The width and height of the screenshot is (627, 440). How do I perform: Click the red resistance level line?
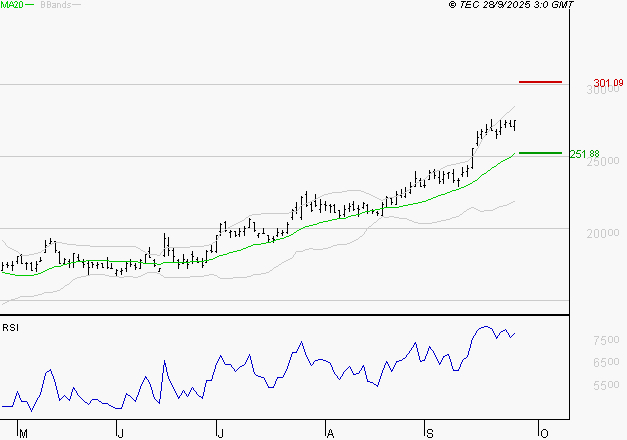[540, 82]
